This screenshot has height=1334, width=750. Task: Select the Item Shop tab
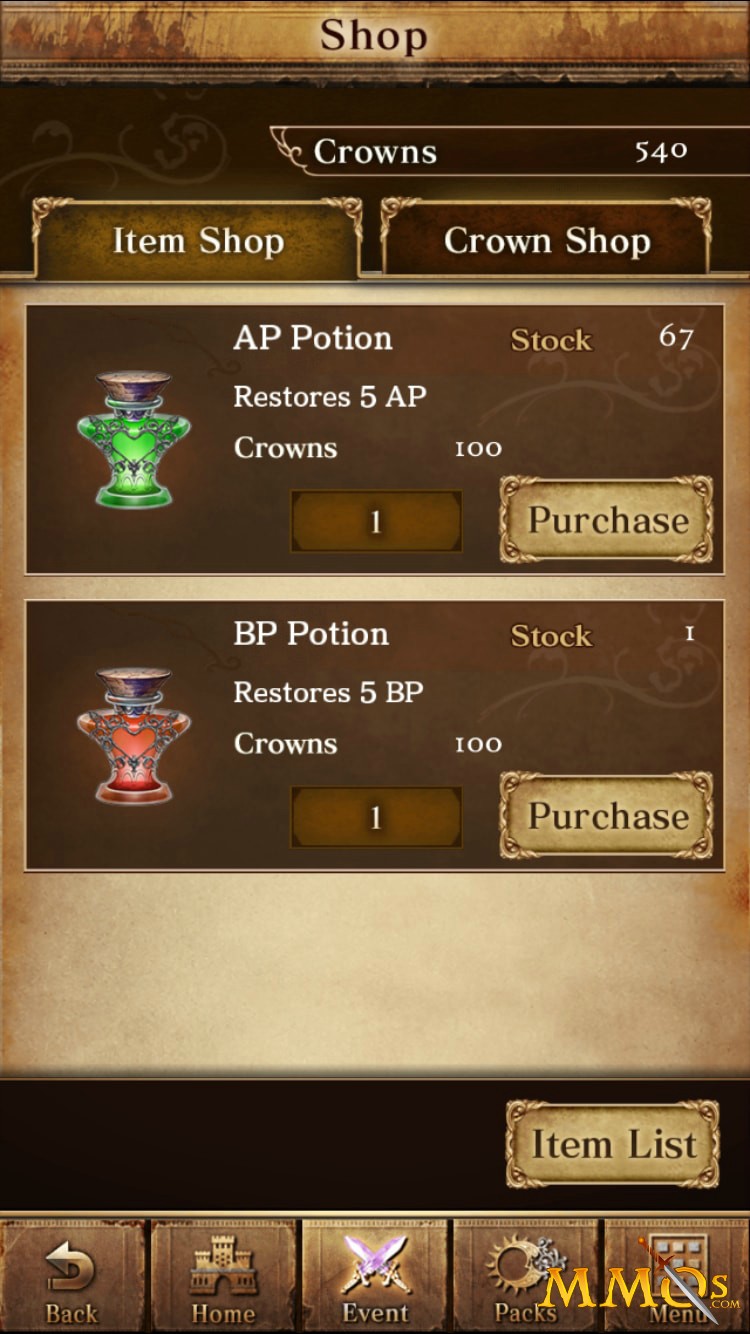pyautogui.click(x=197, y=240)
